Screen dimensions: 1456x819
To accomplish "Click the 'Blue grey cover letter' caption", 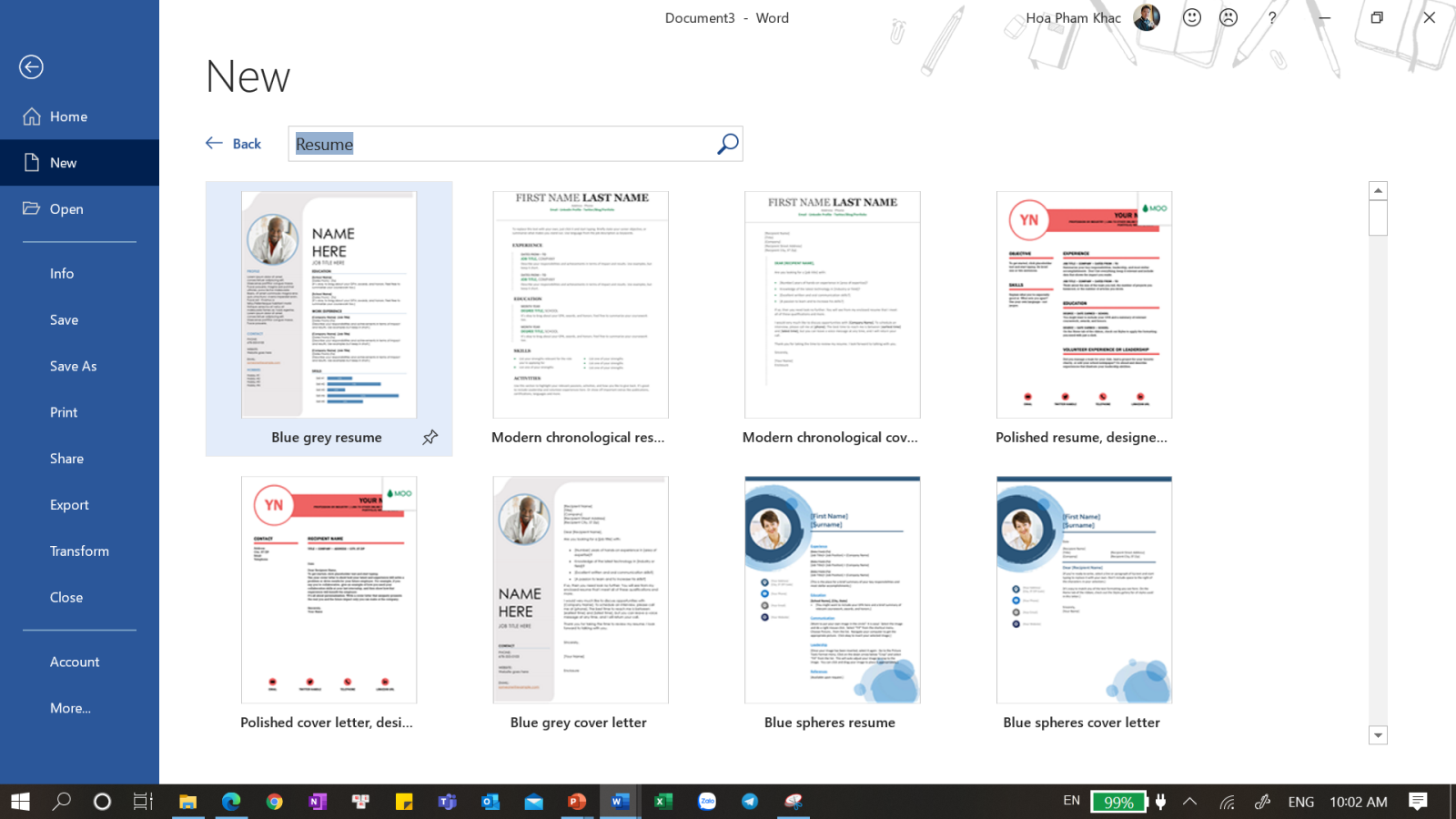I will [x=579, y=723].
